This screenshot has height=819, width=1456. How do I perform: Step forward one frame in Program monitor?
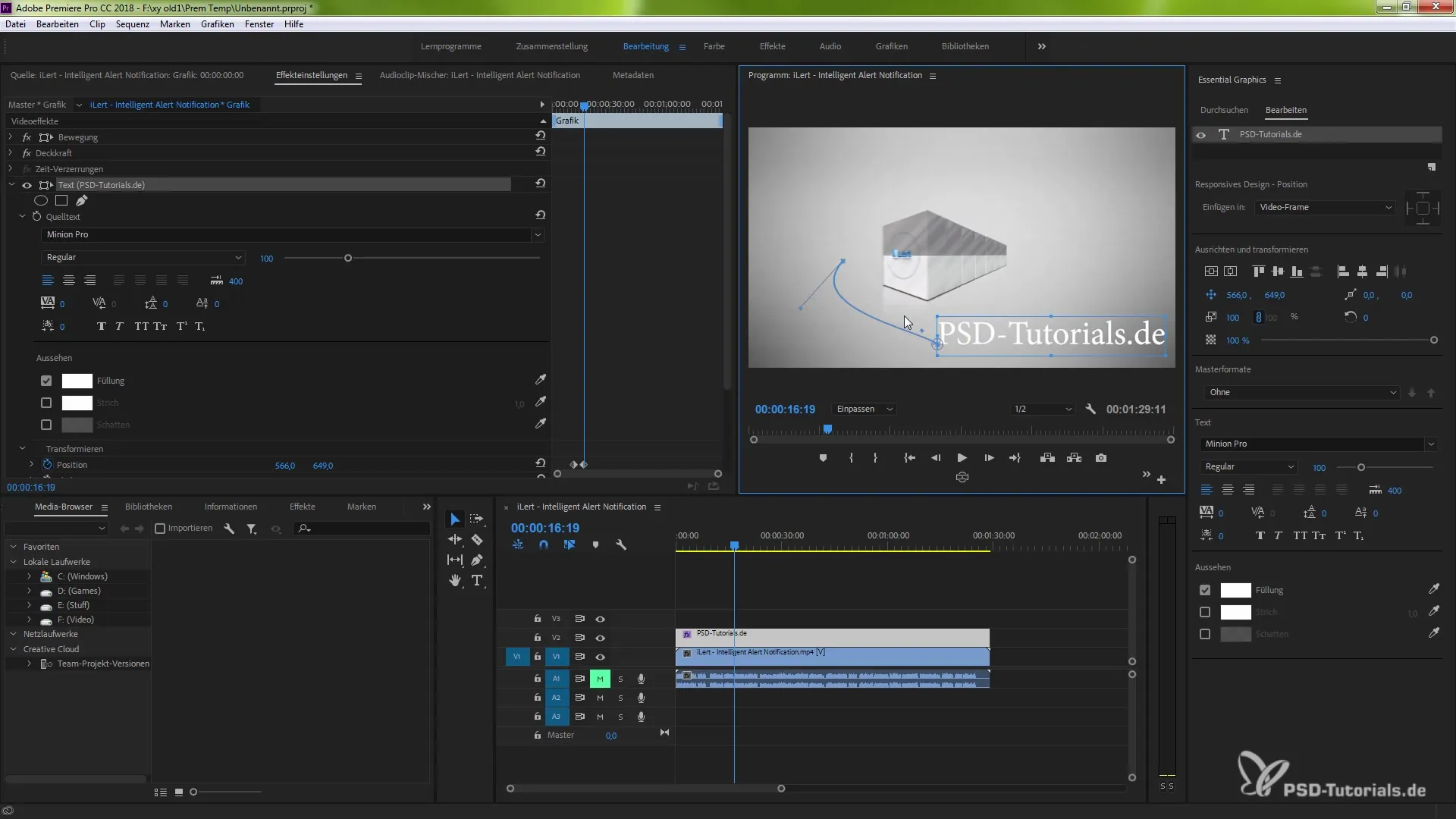coord(989,458)
